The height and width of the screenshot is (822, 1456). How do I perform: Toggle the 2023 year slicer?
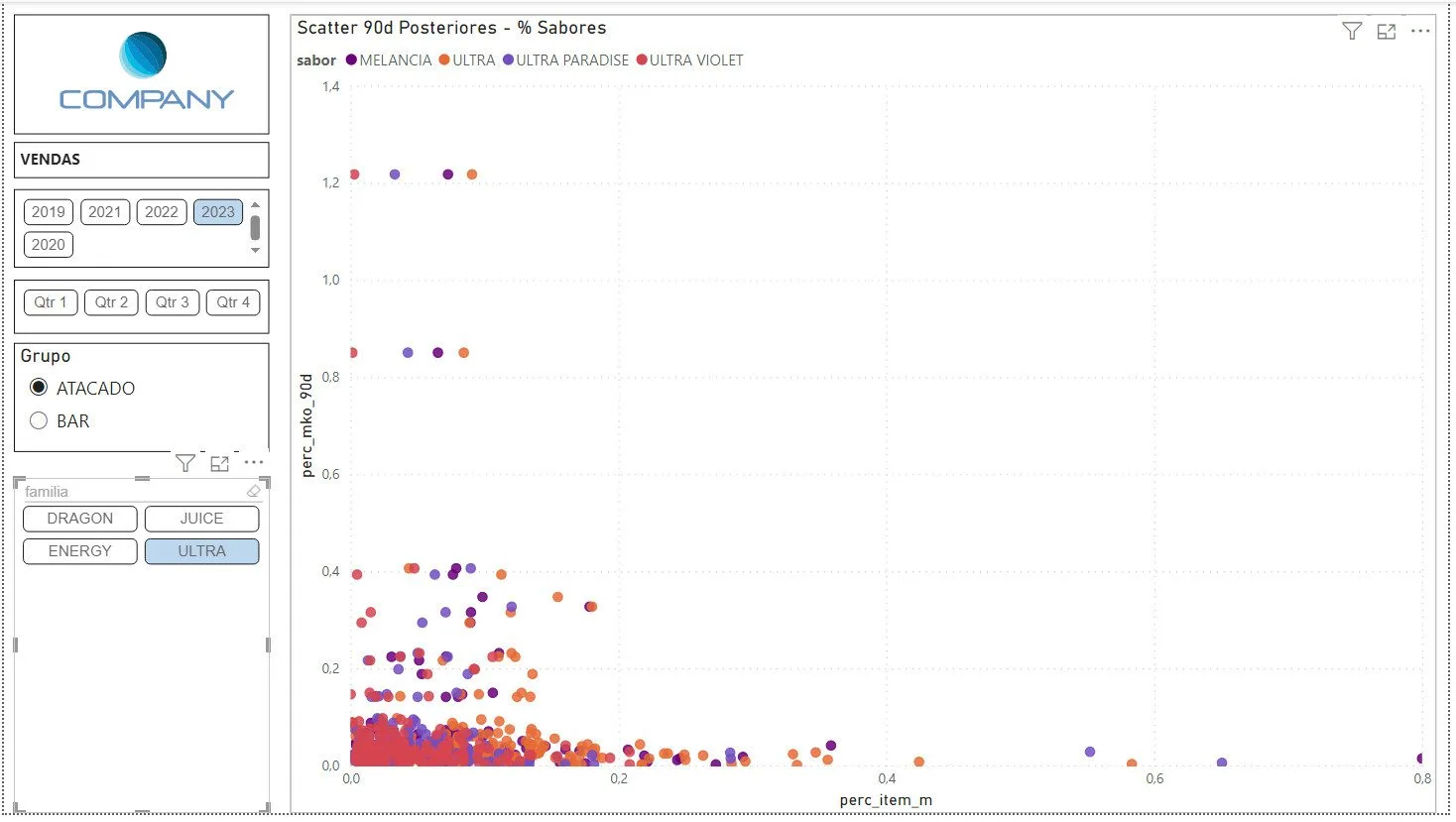(x=217, y=211)
